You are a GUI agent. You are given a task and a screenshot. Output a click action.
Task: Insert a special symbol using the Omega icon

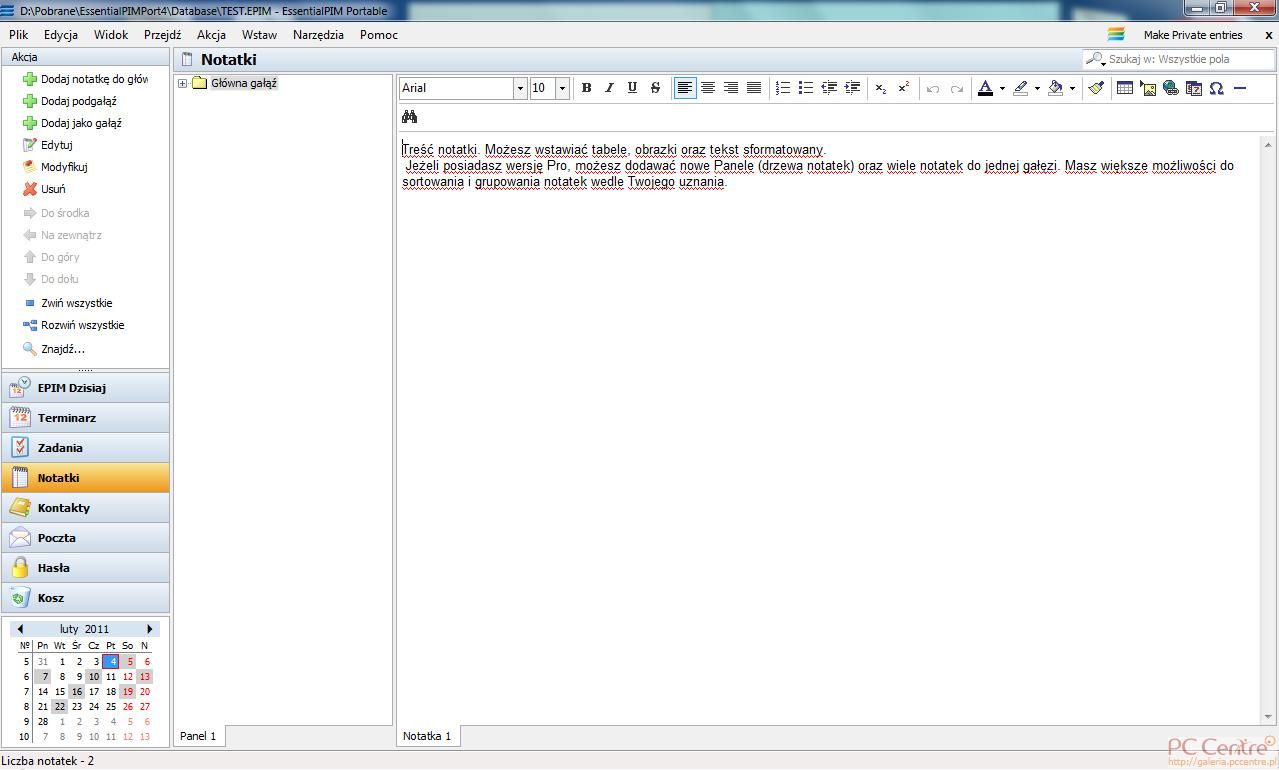click(1216, 88)
